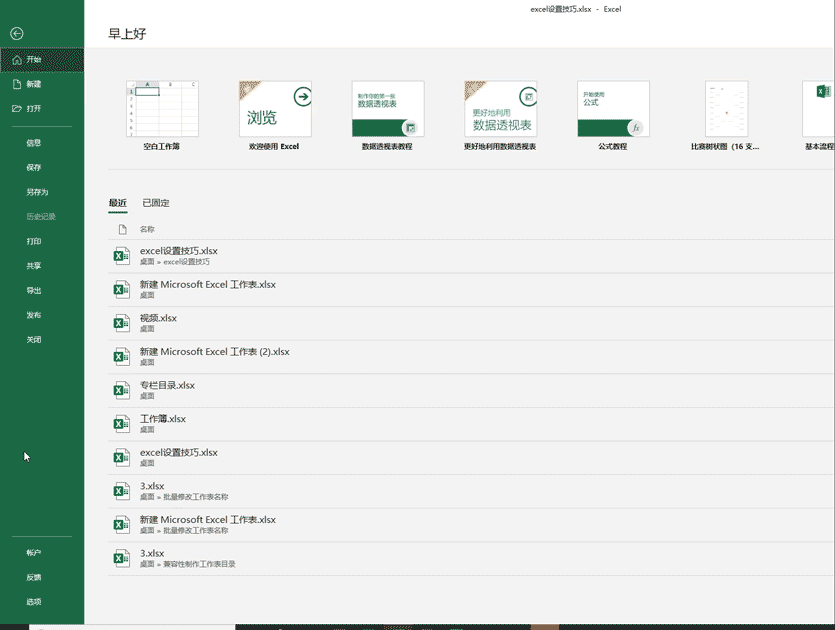Open the 反馈 page

tap(42, 577)
